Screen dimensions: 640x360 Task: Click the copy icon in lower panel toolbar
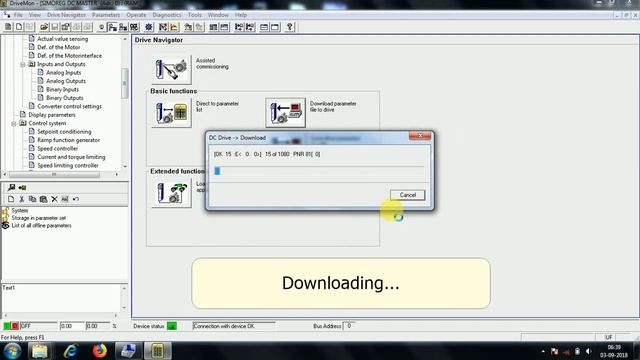coord(32,199)
